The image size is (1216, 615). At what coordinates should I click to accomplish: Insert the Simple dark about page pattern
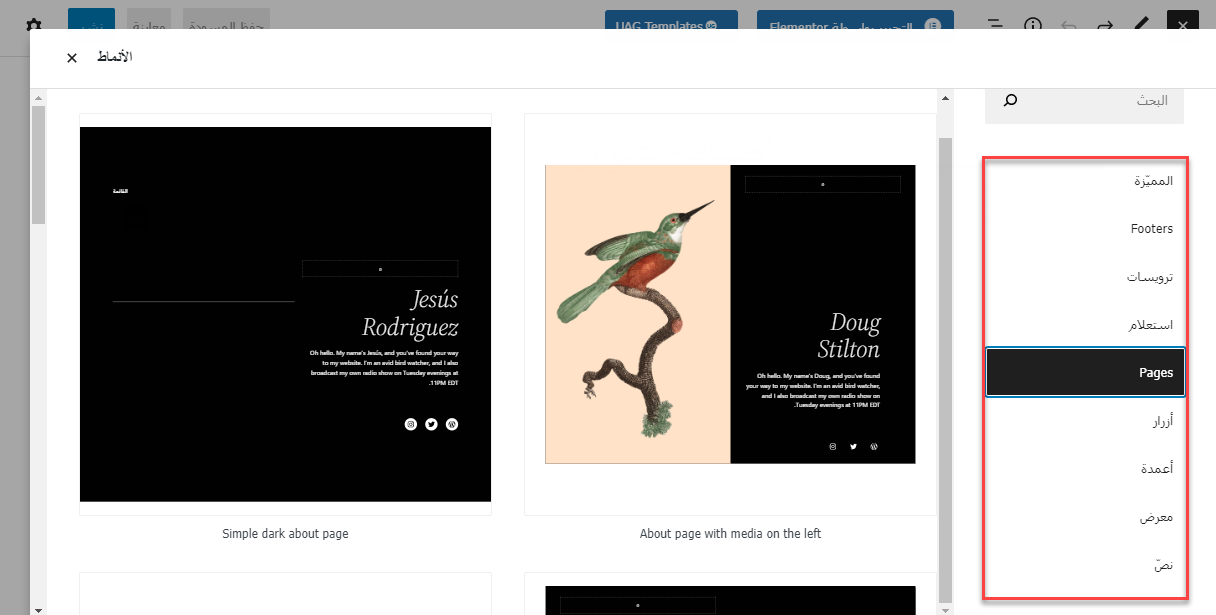click(285, 314)
